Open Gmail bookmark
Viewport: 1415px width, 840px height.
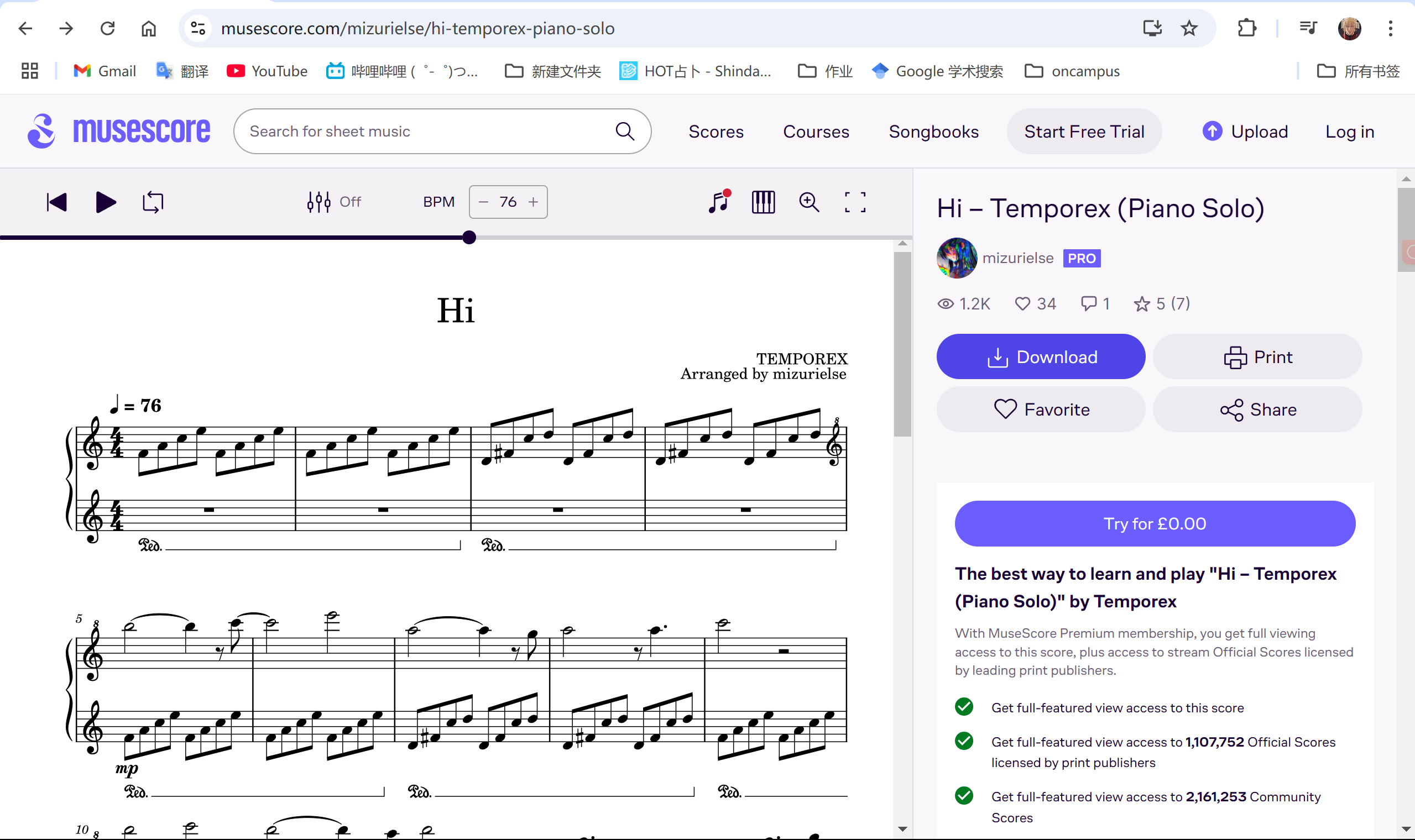click(x=105, y=71)
